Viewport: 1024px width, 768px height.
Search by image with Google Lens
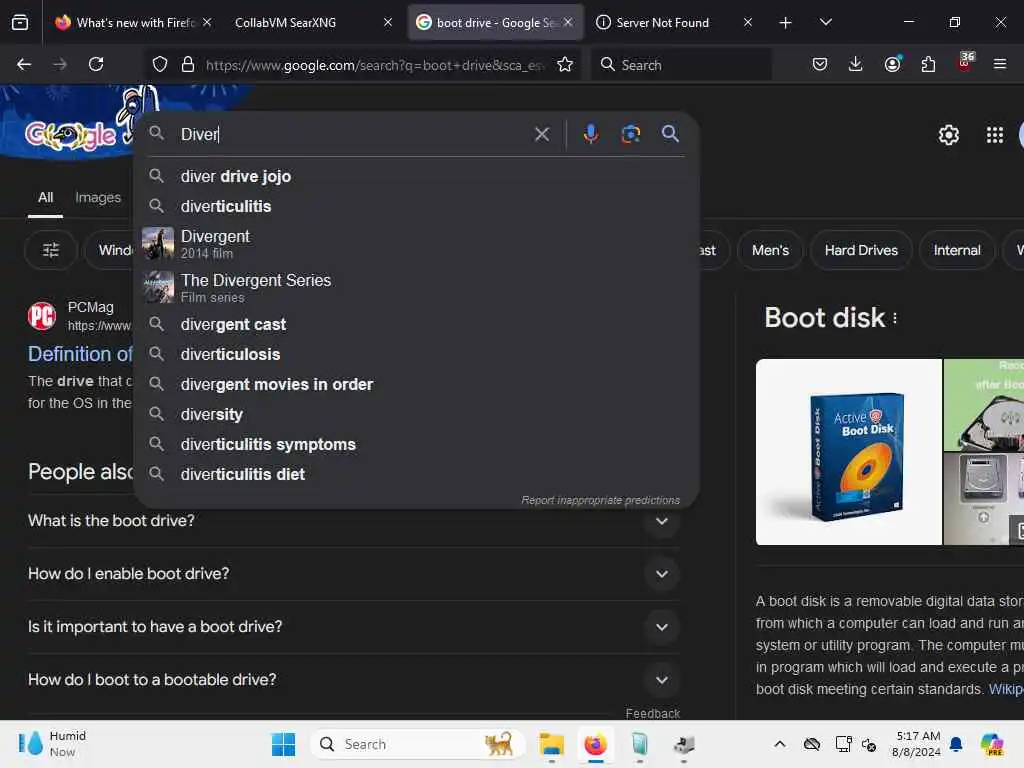tap(630, 134)
